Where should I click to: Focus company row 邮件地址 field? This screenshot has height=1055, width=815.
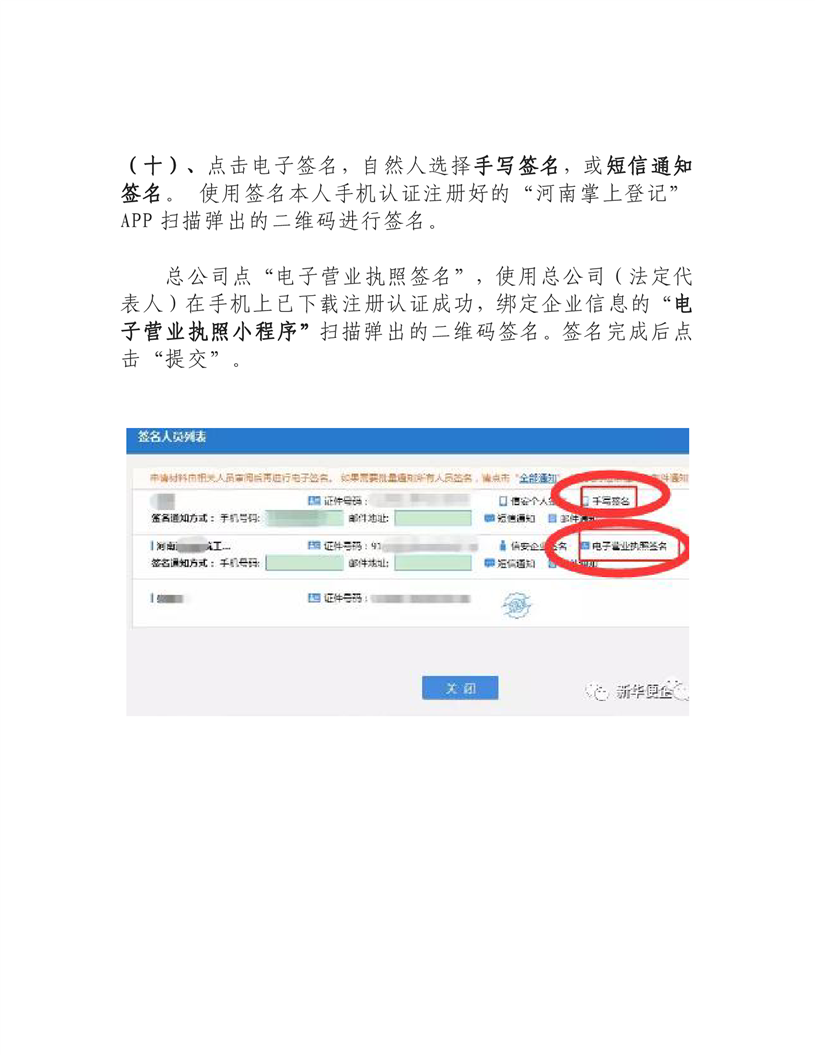[433, 563]
